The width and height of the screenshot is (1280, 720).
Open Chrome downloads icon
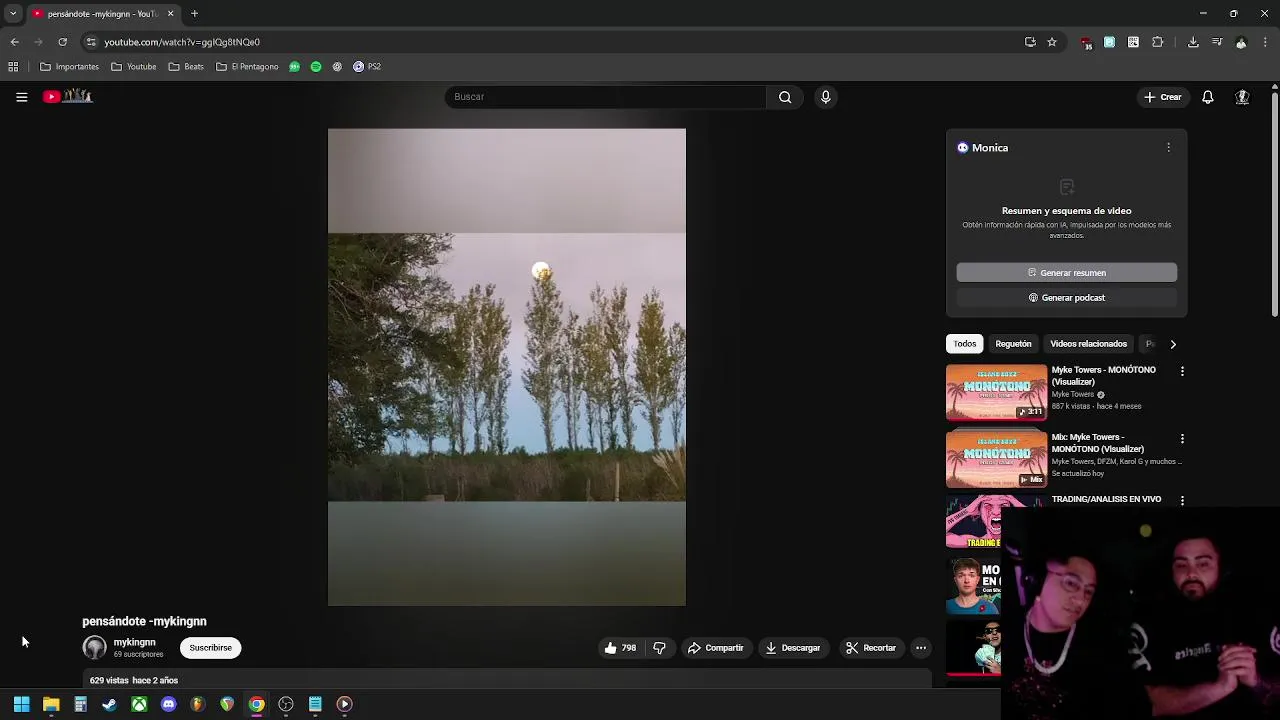pyautogui.click(x=1193, y=42)
